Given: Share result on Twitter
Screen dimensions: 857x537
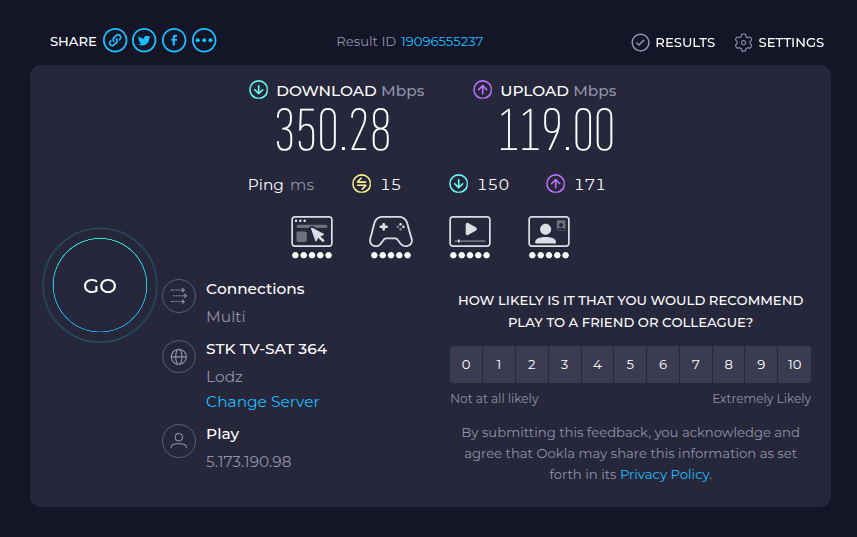Looking at the screenshot, I should (144, 40).
